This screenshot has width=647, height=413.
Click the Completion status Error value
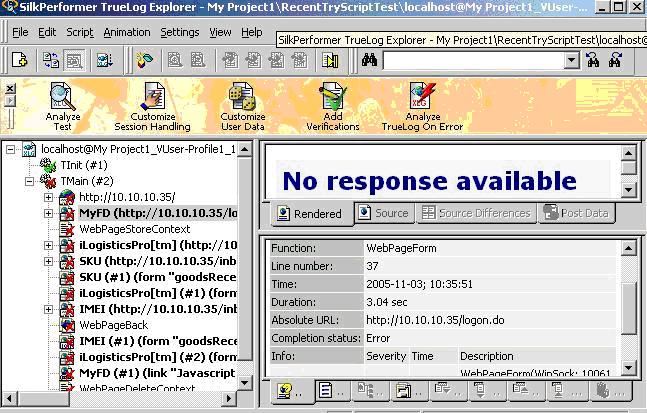click(x=378, y=338)
